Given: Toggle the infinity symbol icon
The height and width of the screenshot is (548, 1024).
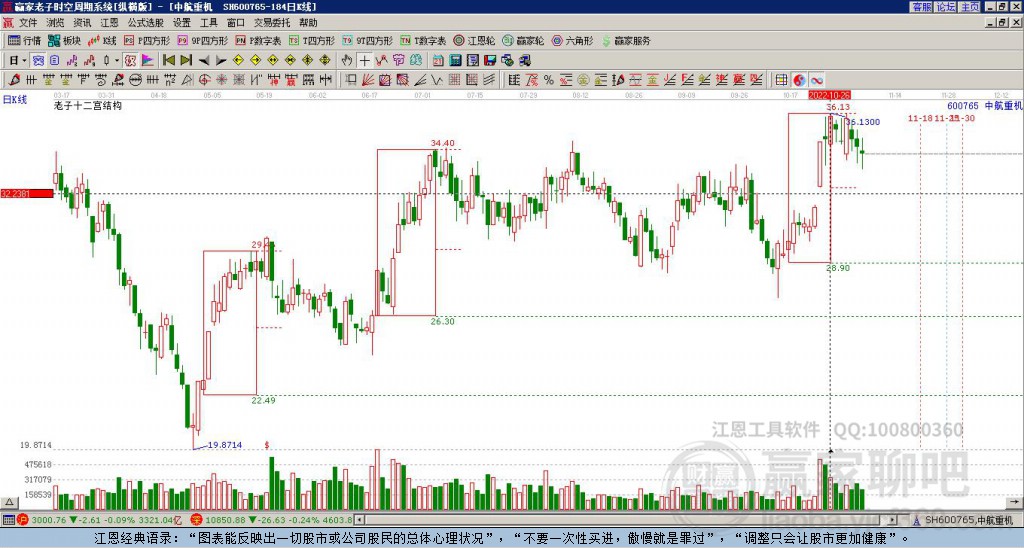Looking at the screenshot, I should pos(816,80).
